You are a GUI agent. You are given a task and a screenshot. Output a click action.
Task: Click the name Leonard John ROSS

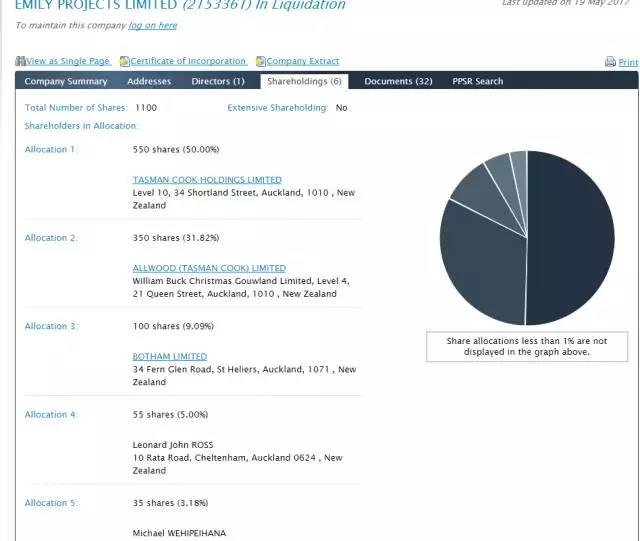coord(173,445)
